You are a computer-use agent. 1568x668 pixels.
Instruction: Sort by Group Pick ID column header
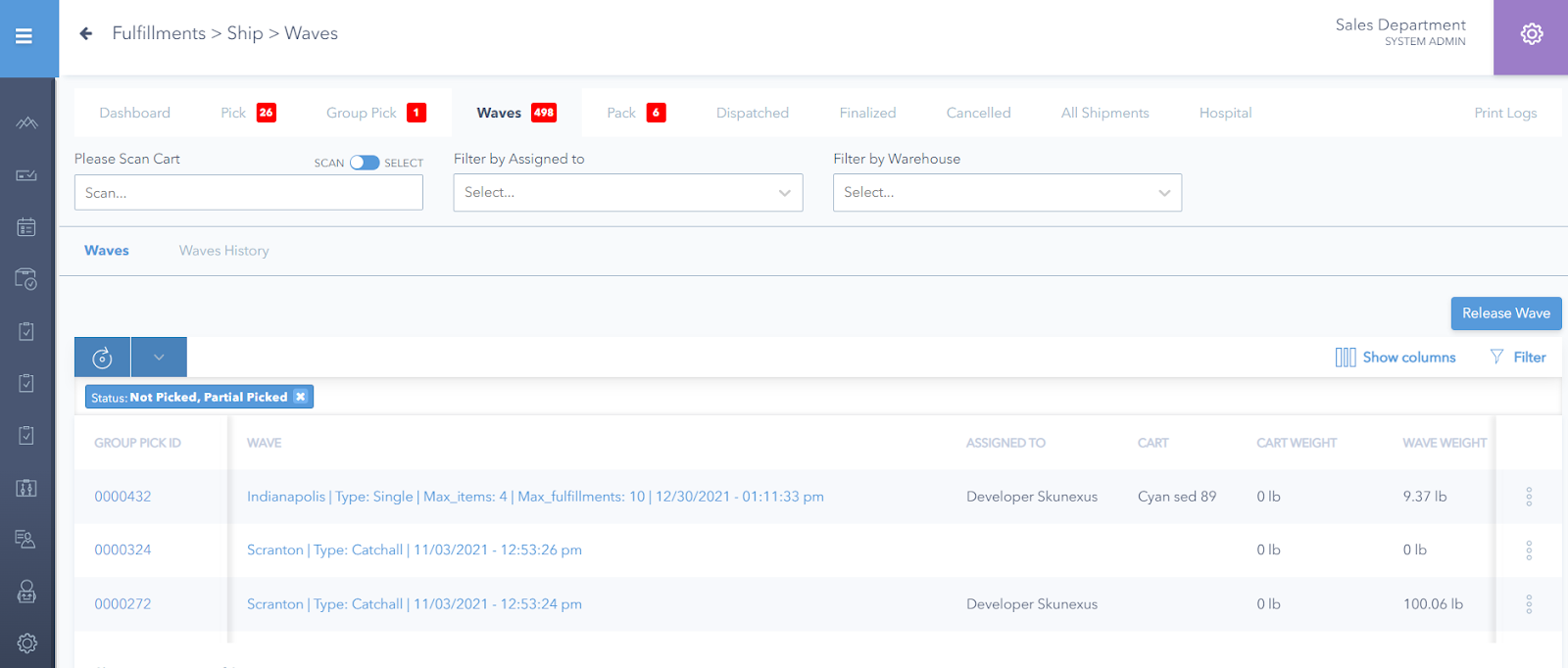[137, 443]
